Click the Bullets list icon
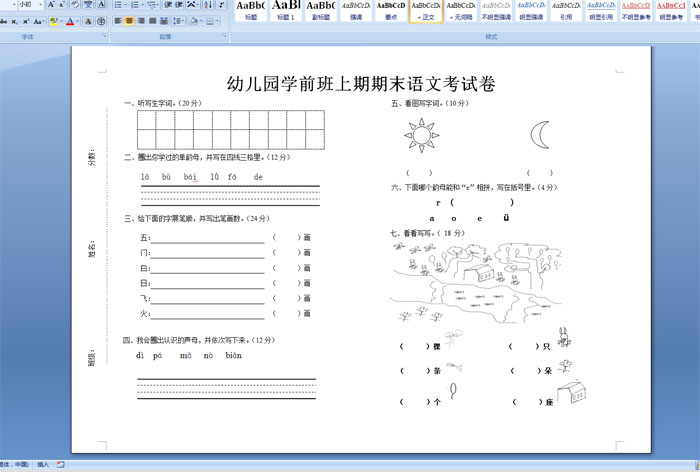Image resolution: width=700 pixels, height=472 pixels. click(118, 5)
